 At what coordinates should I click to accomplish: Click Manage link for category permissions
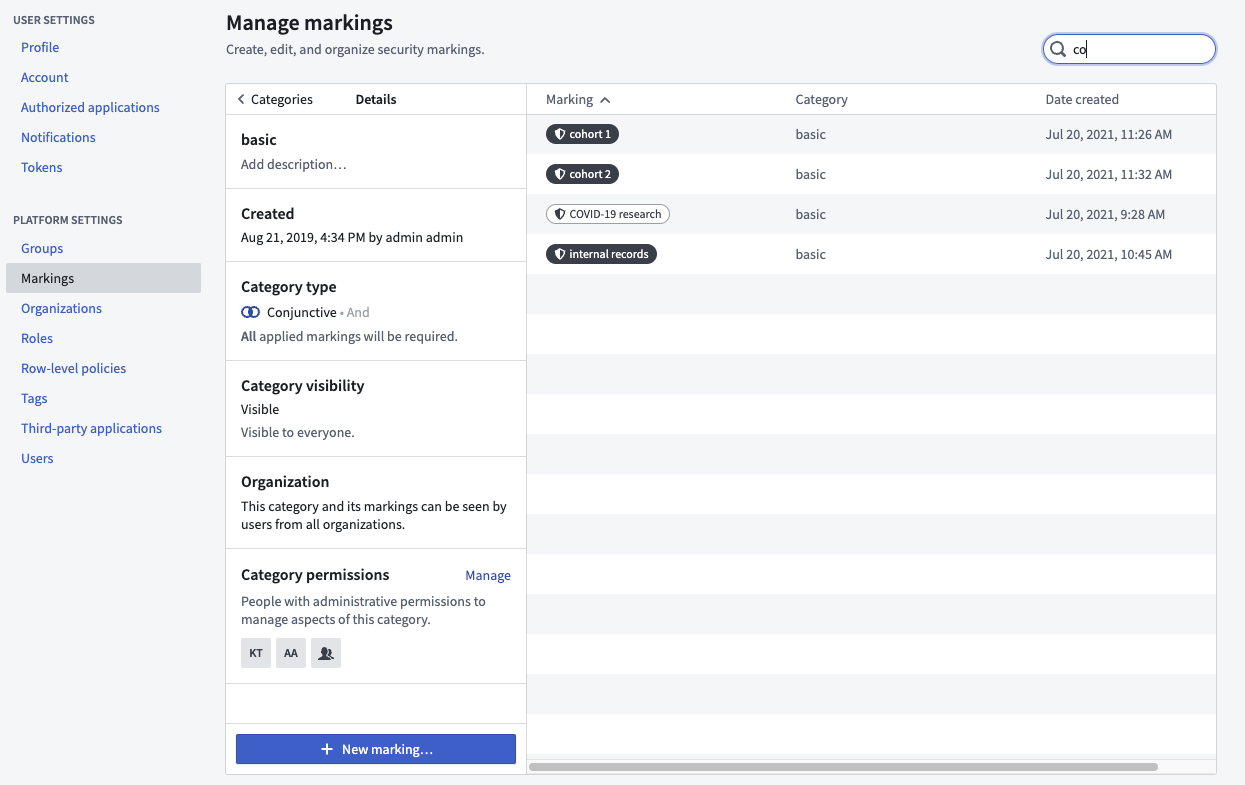click(x=488, y=576)
